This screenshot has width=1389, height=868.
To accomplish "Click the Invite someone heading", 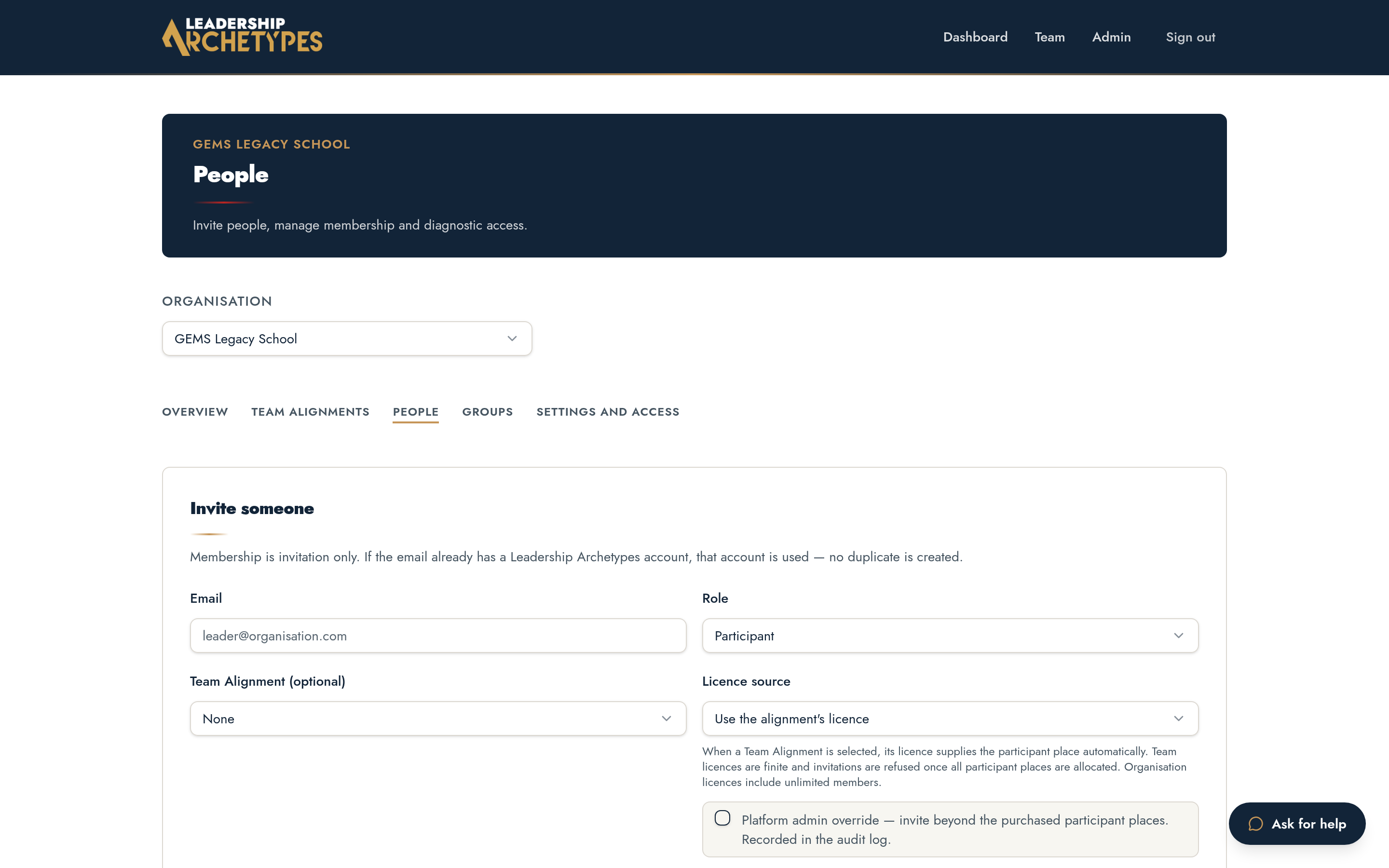I will tap(252, 508).
